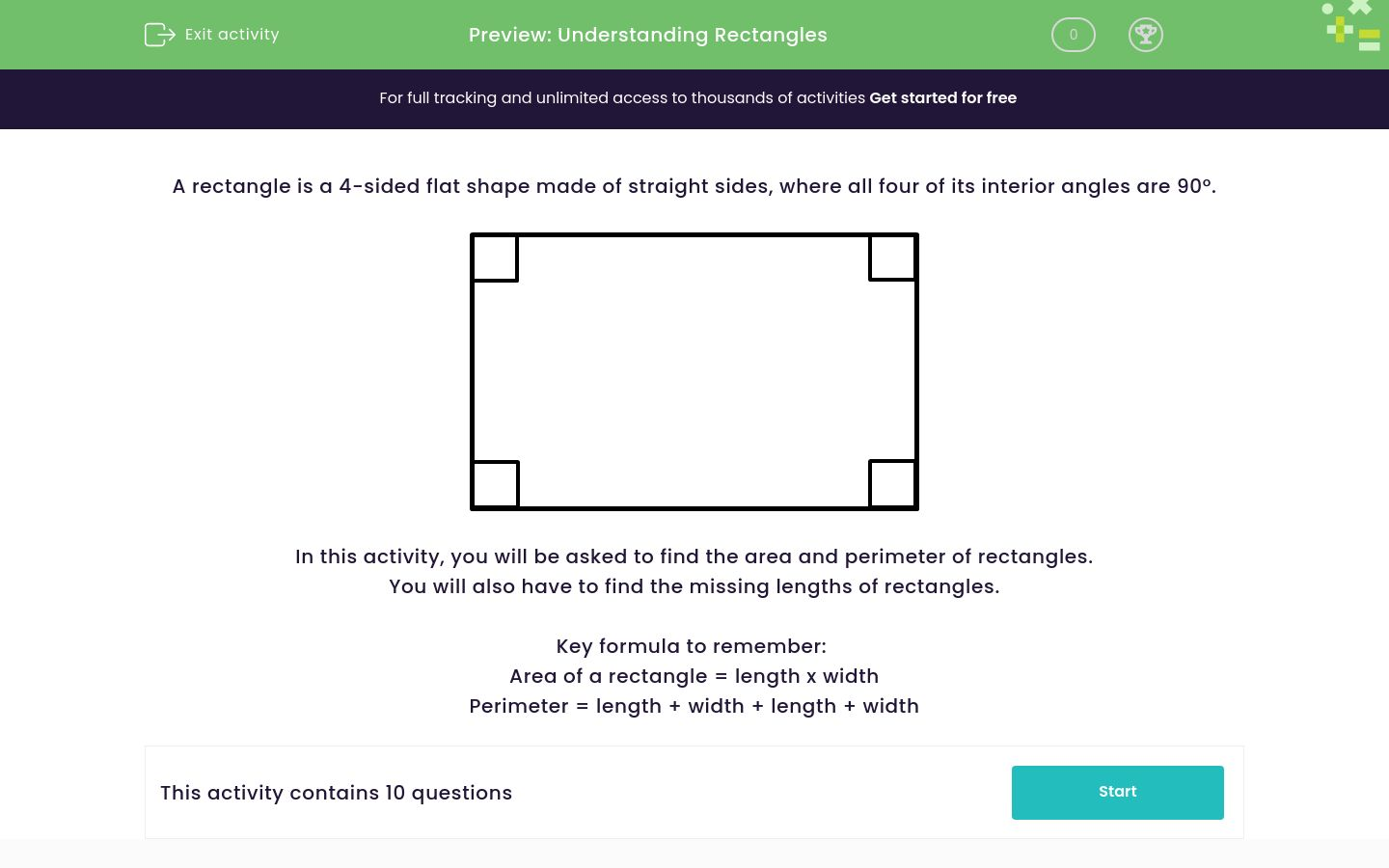Viewport: 1389px width, 868px height.
Task: Open the Get started for free link
Action: click(x=942, y=97)
